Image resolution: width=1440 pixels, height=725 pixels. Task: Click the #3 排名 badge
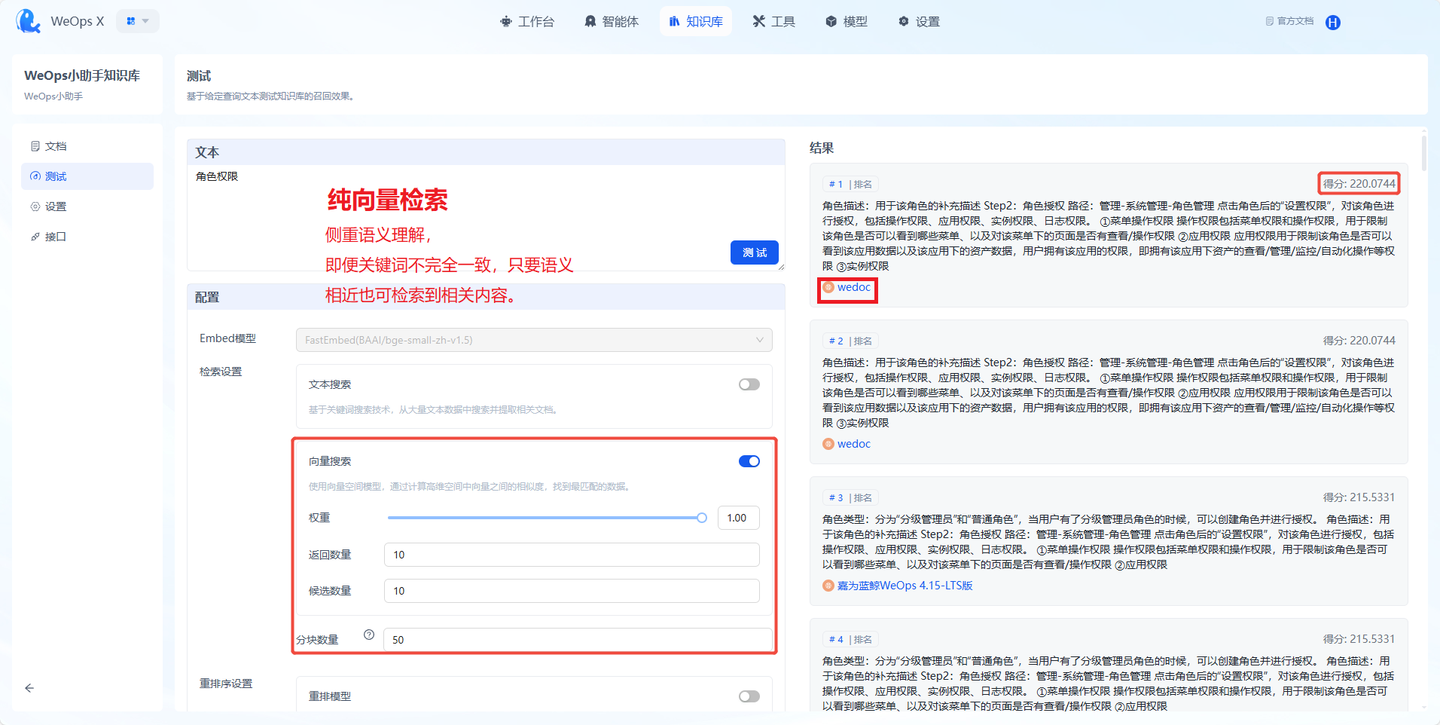(850, 497)
